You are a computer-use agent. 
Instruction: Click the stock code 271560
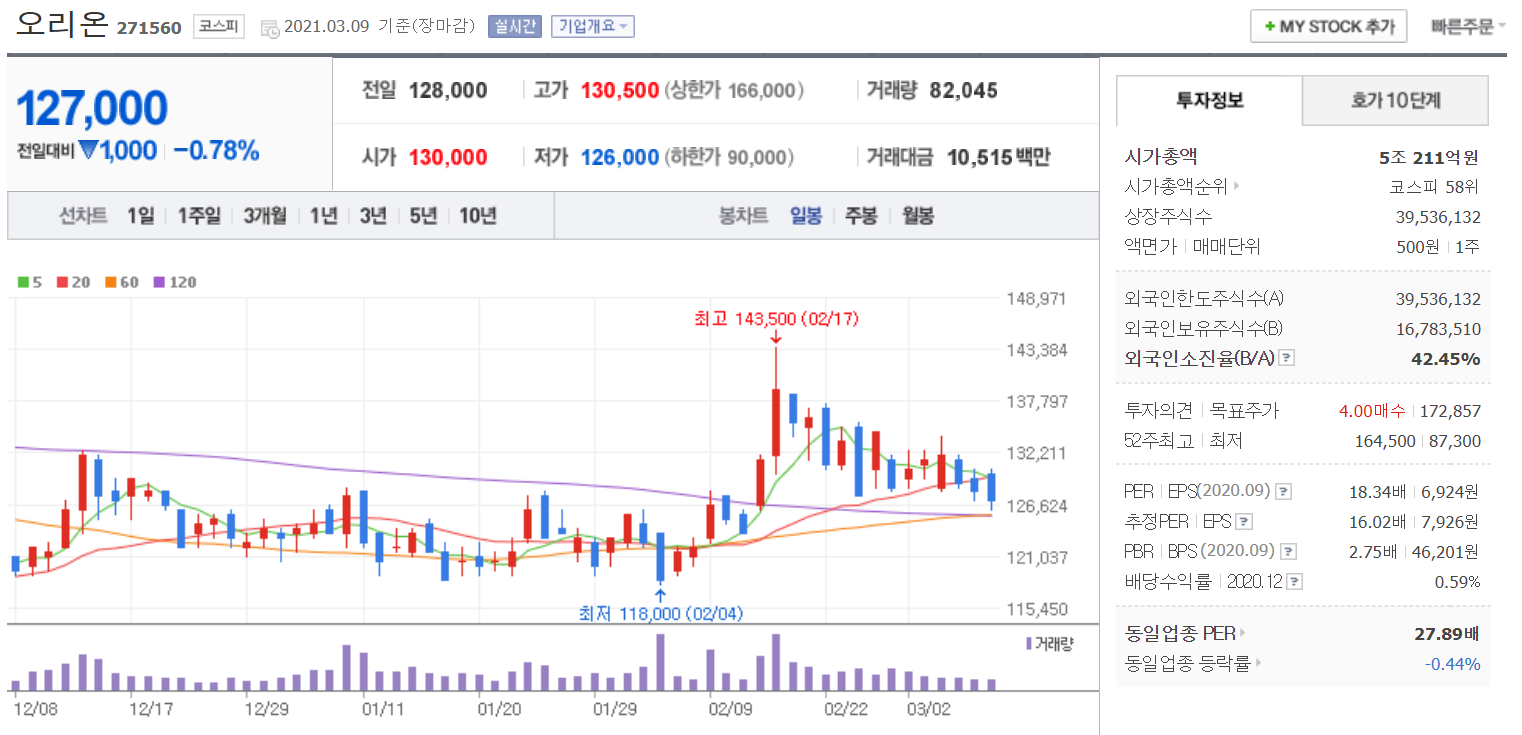pos(149,28)
